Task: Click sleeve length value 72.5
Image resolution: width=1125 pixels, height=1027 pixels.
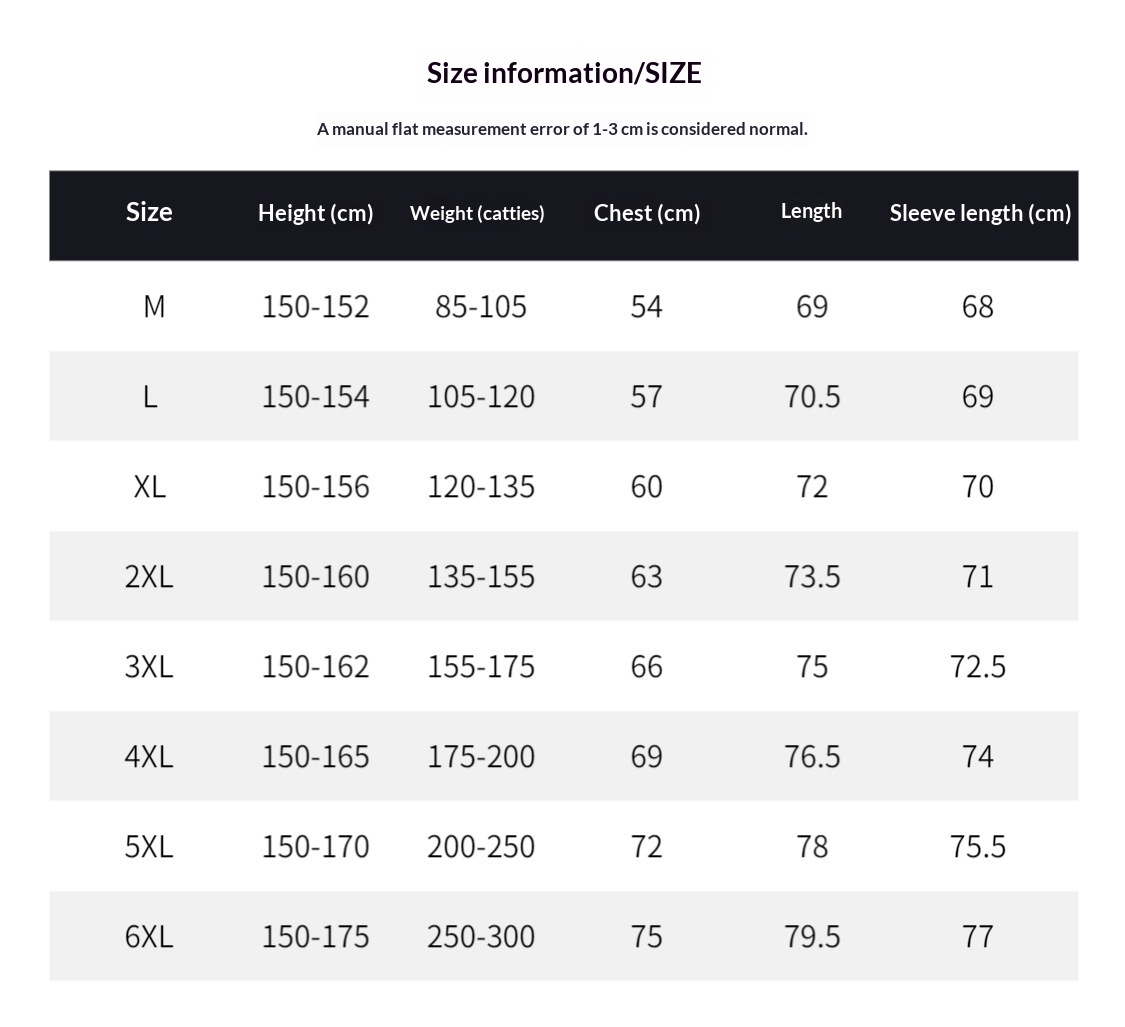Action: tap(978, 667)
